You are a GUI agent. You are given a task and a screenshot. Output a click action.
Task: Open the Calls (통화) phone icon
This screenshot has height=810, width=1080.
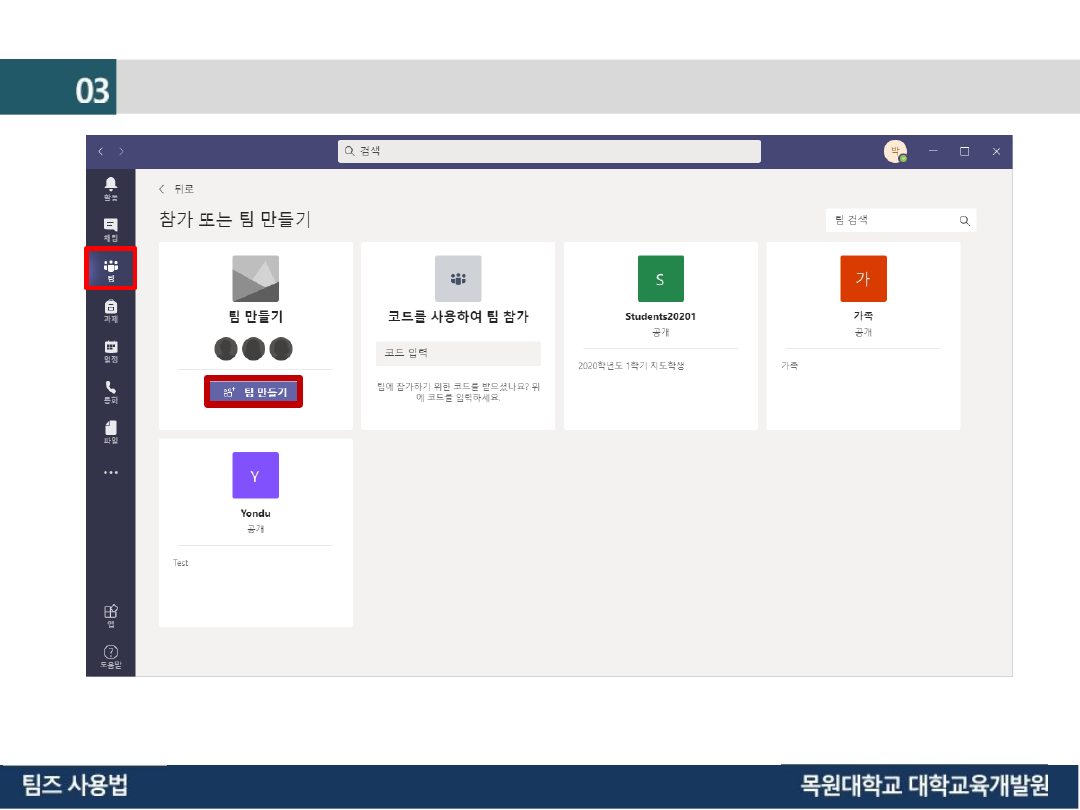coord(110,392)
